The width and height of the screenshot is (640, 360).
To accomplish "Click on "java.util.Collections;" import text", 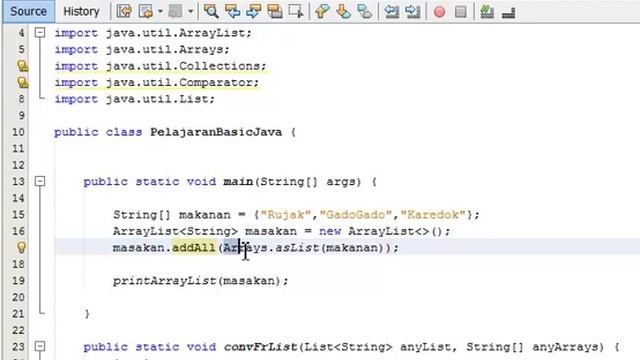I will coord(186,66).
